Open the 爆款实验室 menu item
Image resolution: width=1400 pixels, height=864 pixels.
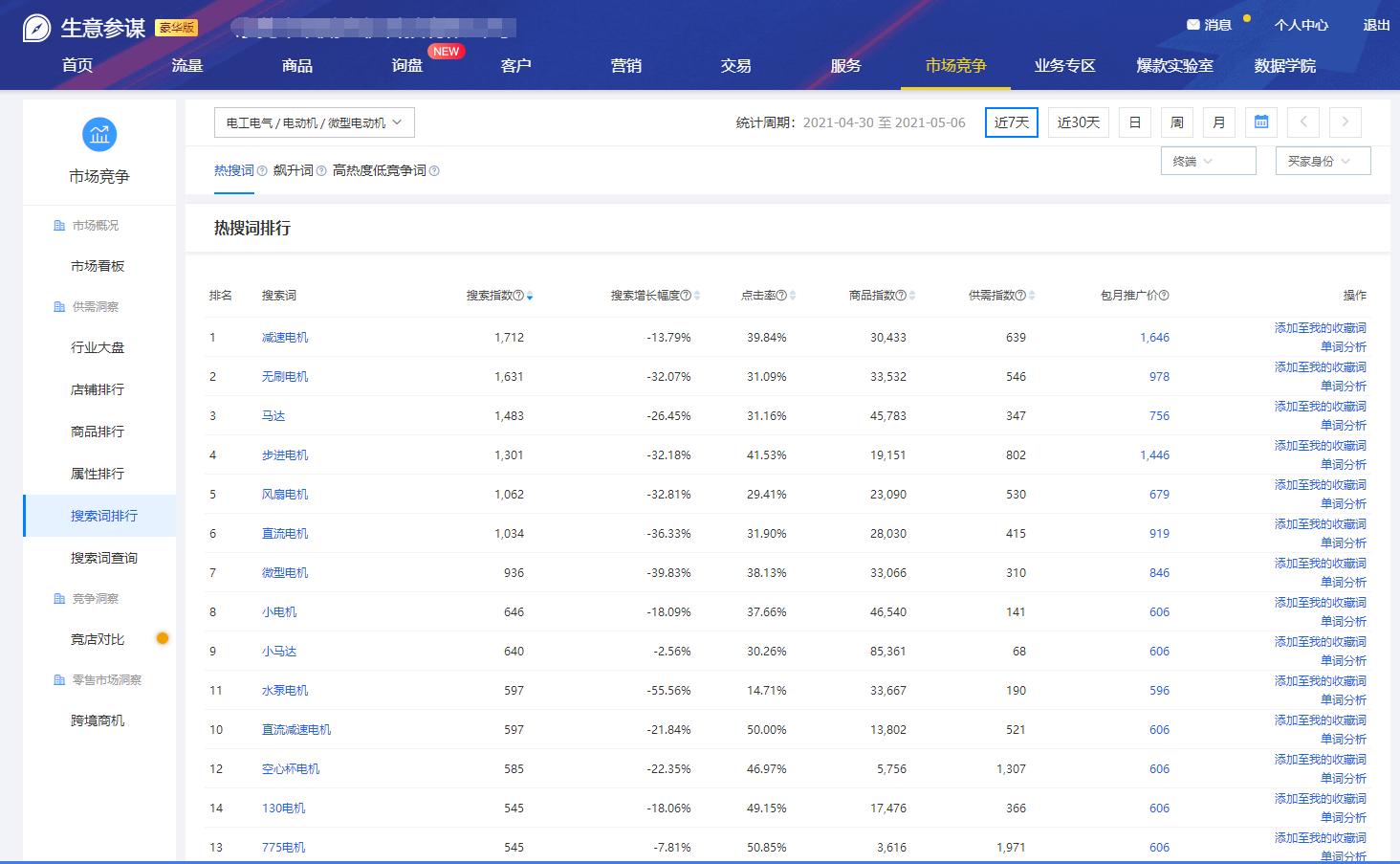pyautogui.click(x=1174, y=65)
